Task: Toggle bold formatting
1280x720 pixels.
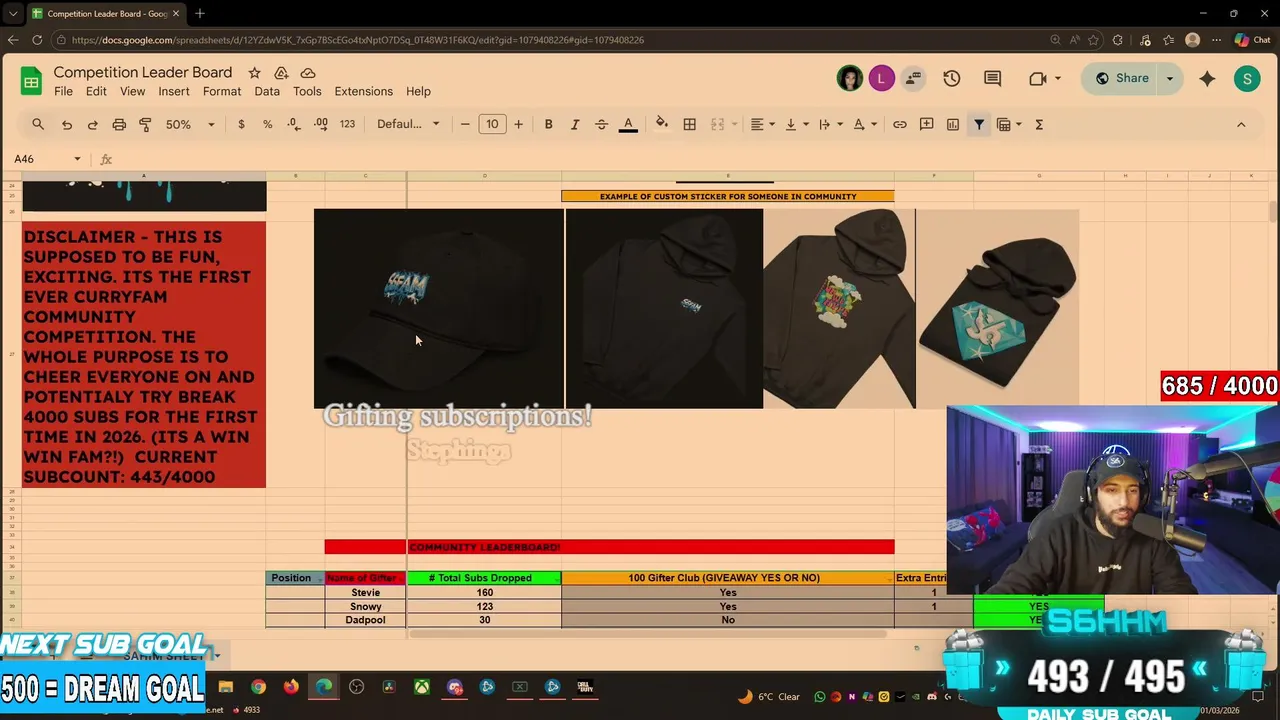Action: [548, 124]
